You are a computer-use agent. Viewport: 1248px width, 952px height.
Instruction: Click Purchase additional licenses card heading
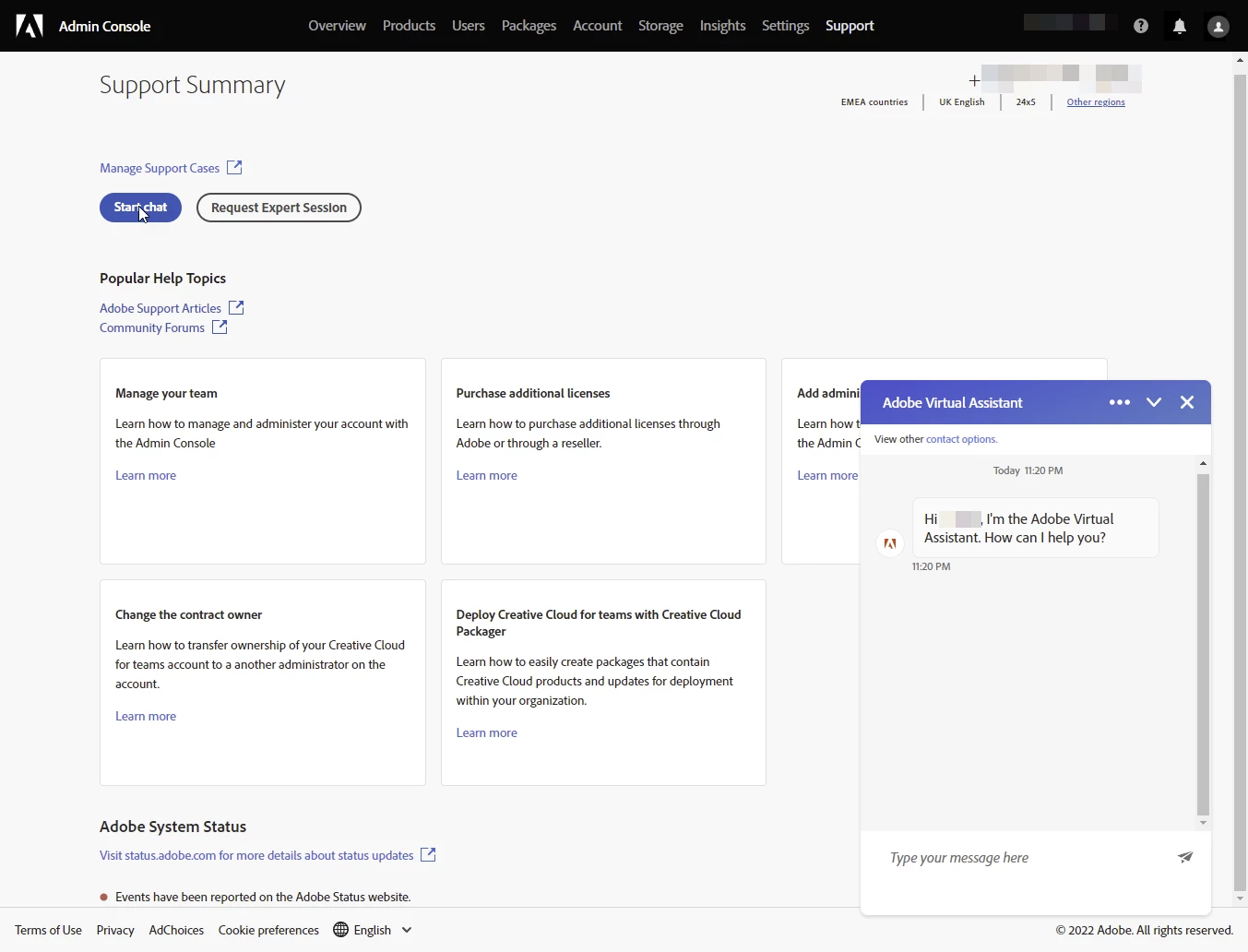[533, 393]
